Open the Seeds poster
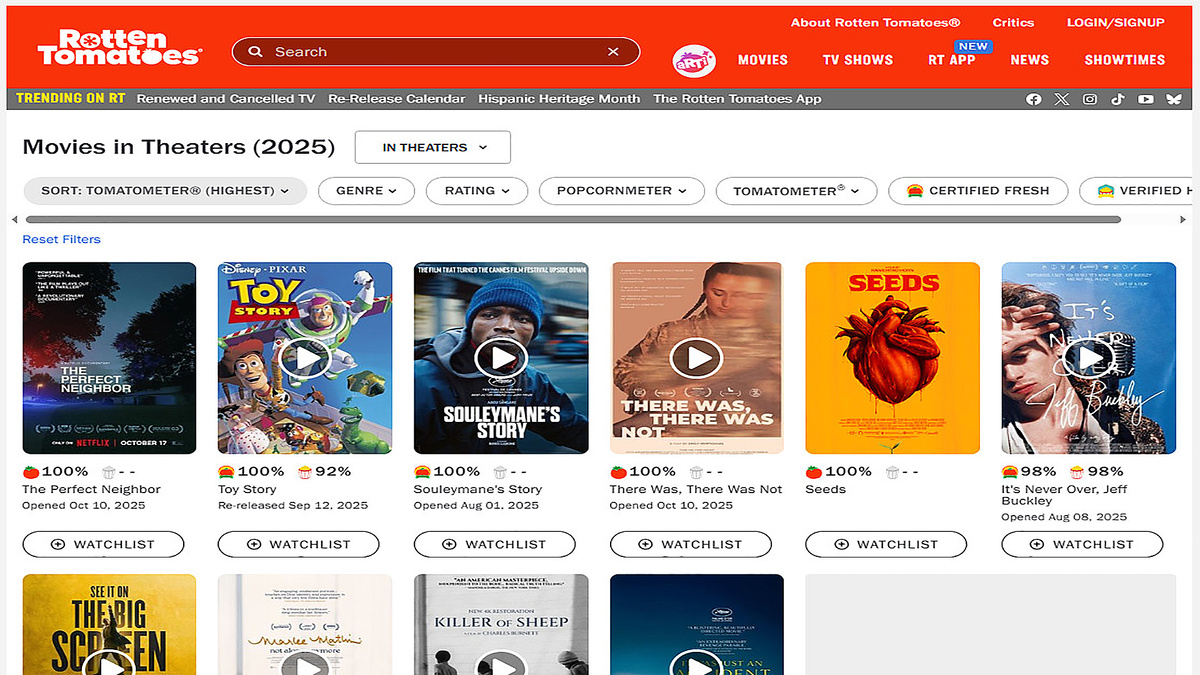The height and width of the screenshot is (675, 1200). coord(892,358)
